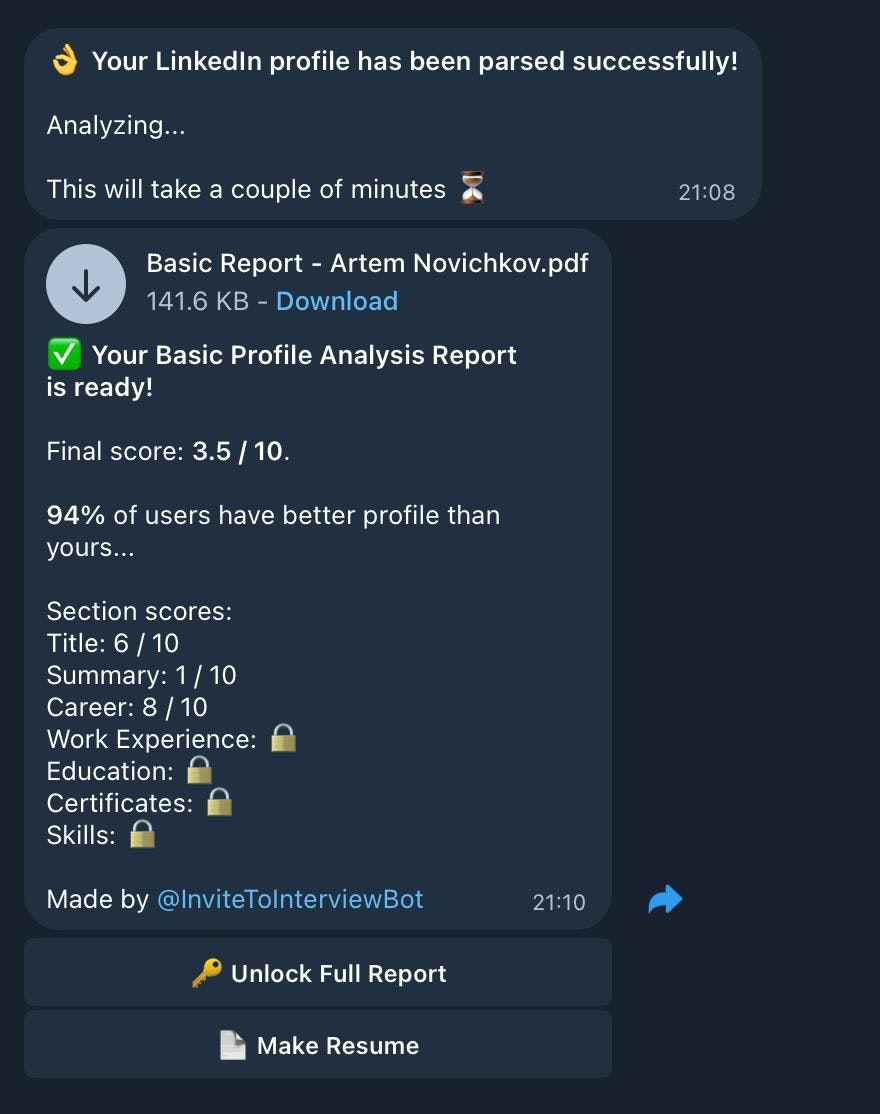Click the lock icon next to Skills

[x=142, y=834]
